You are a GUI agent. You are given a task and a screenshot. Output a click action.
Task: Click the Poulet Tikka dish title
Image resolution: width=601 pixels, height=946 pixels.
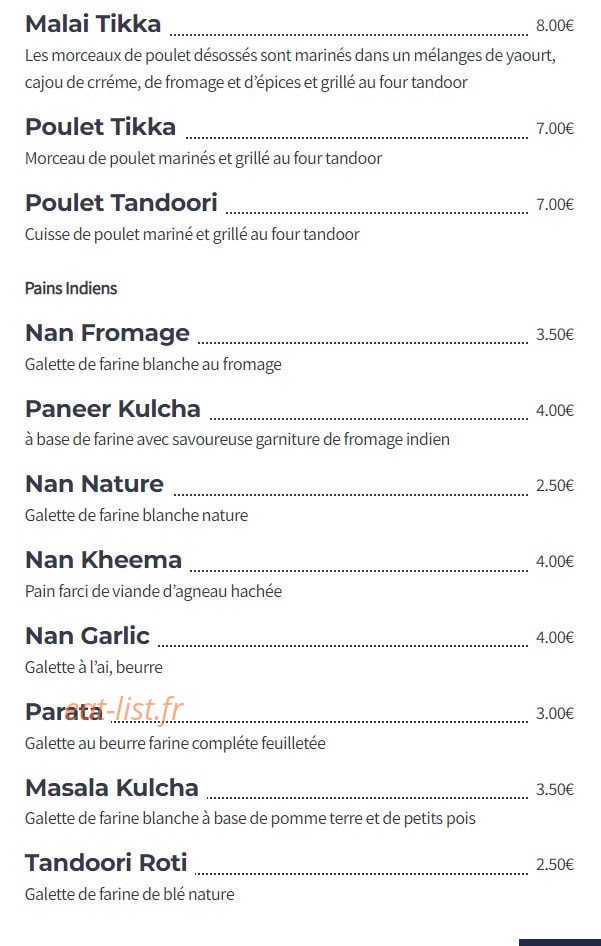pos(101,127)
